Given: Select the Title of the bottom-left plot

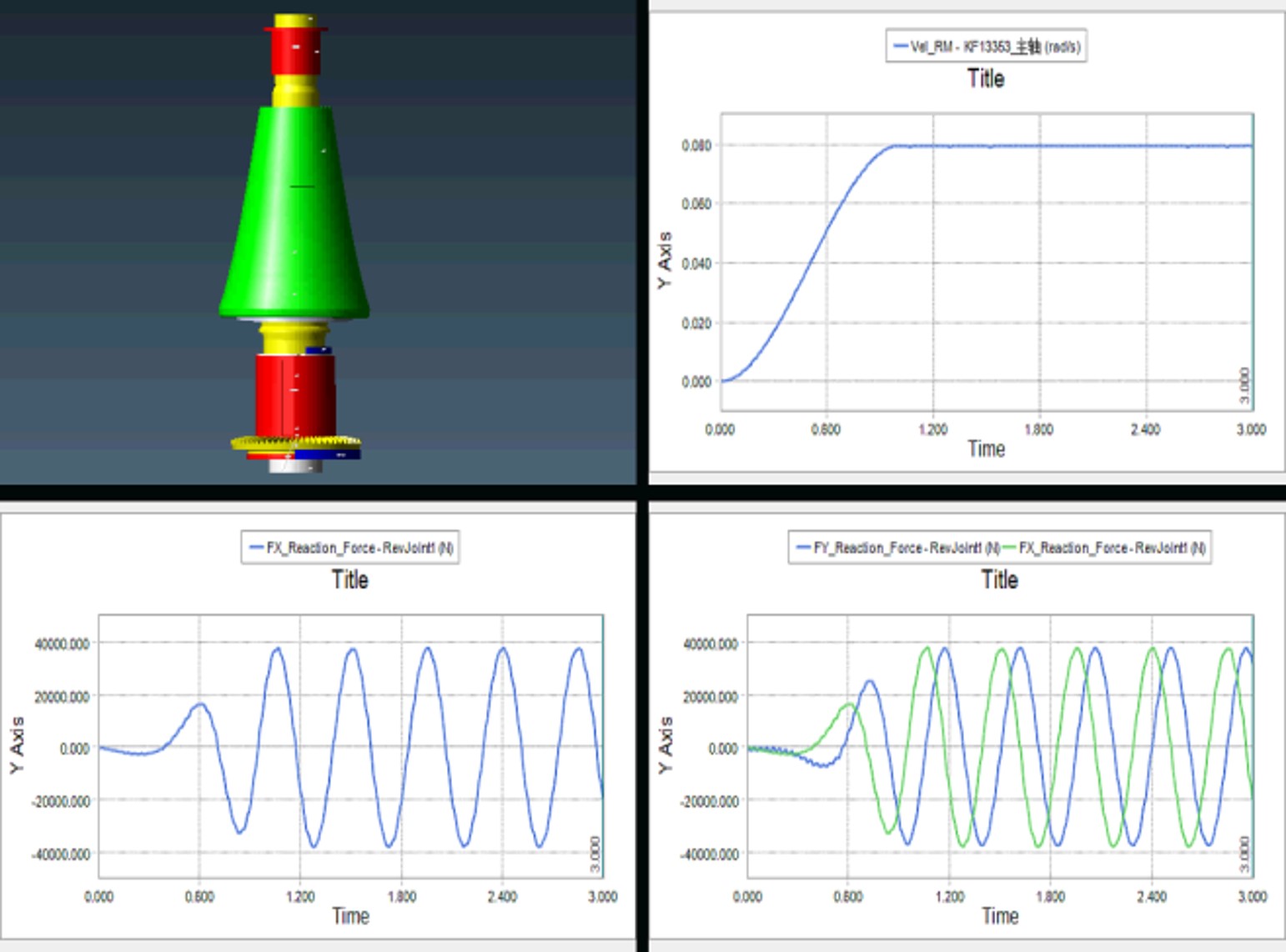Looking at the screenshot, I should (x=349, y=579).
